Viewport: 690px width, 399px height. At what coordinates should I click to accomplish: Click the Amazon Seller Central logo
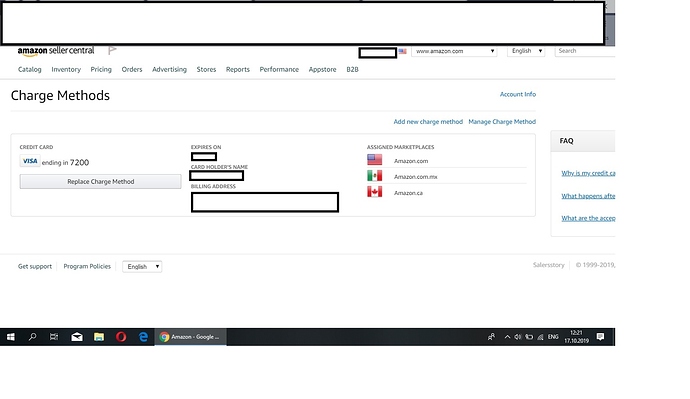point(56,51)
